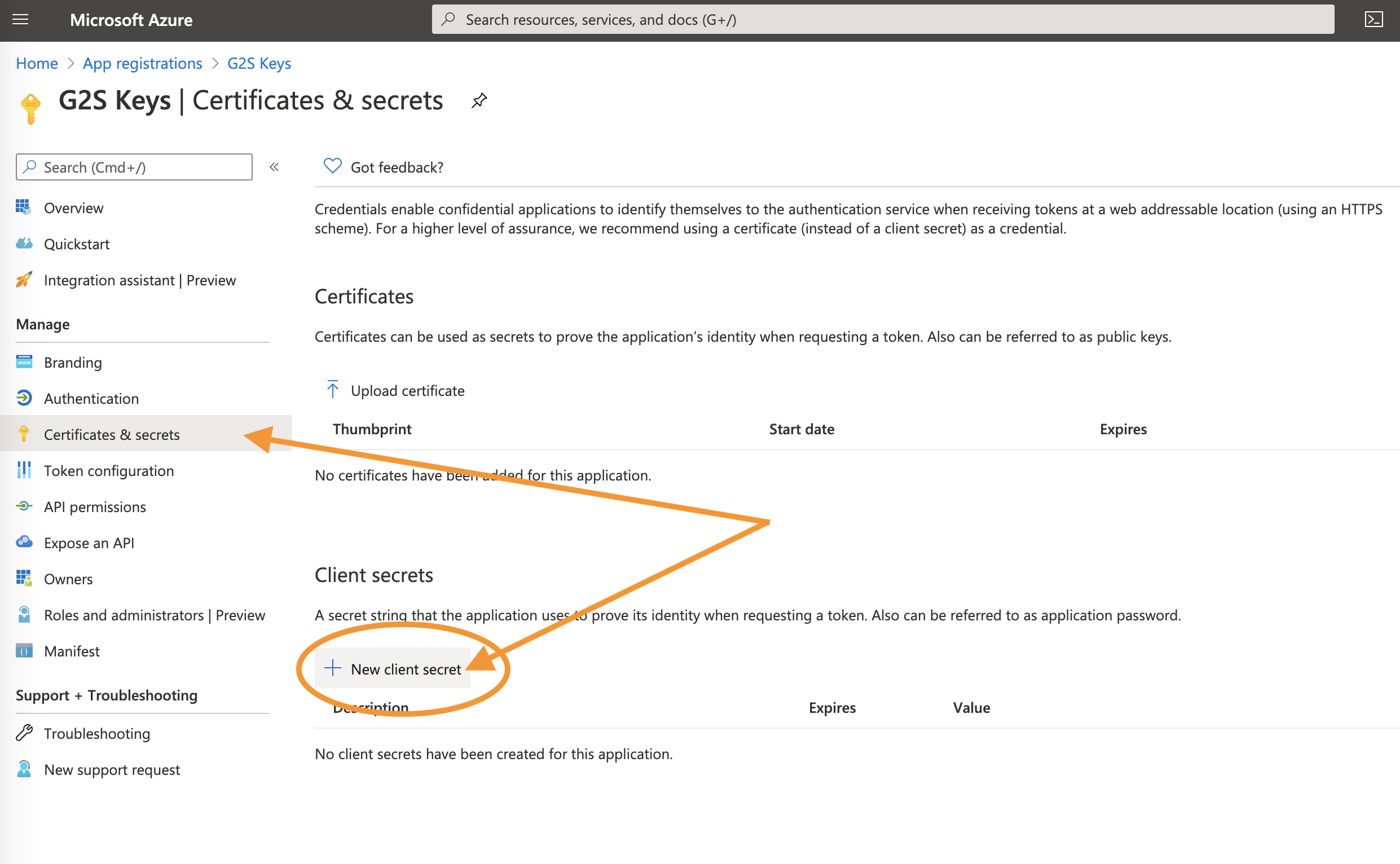Image resolution: width=1400 pixels, height=864 pixels.
Task: Focus the top resources search box
Action: 883,20
